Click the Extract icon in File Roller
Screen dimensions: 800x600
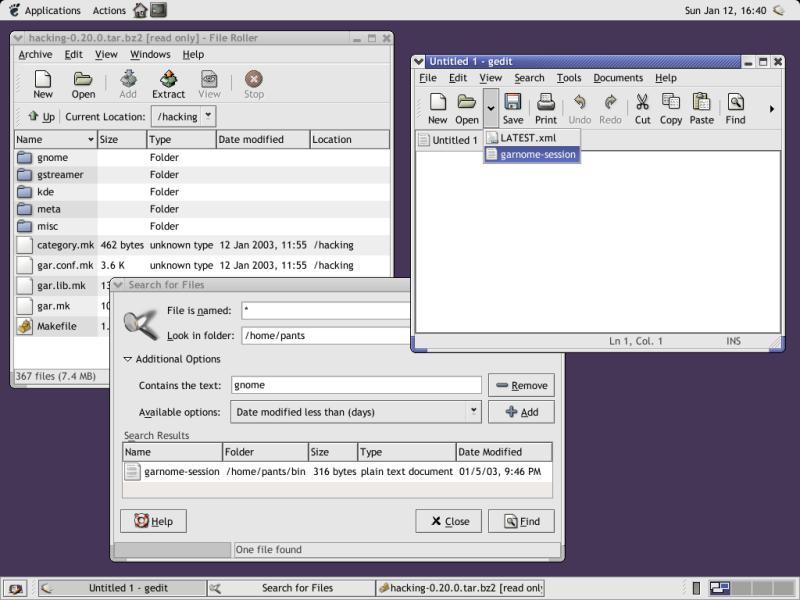tap(168, 84)
